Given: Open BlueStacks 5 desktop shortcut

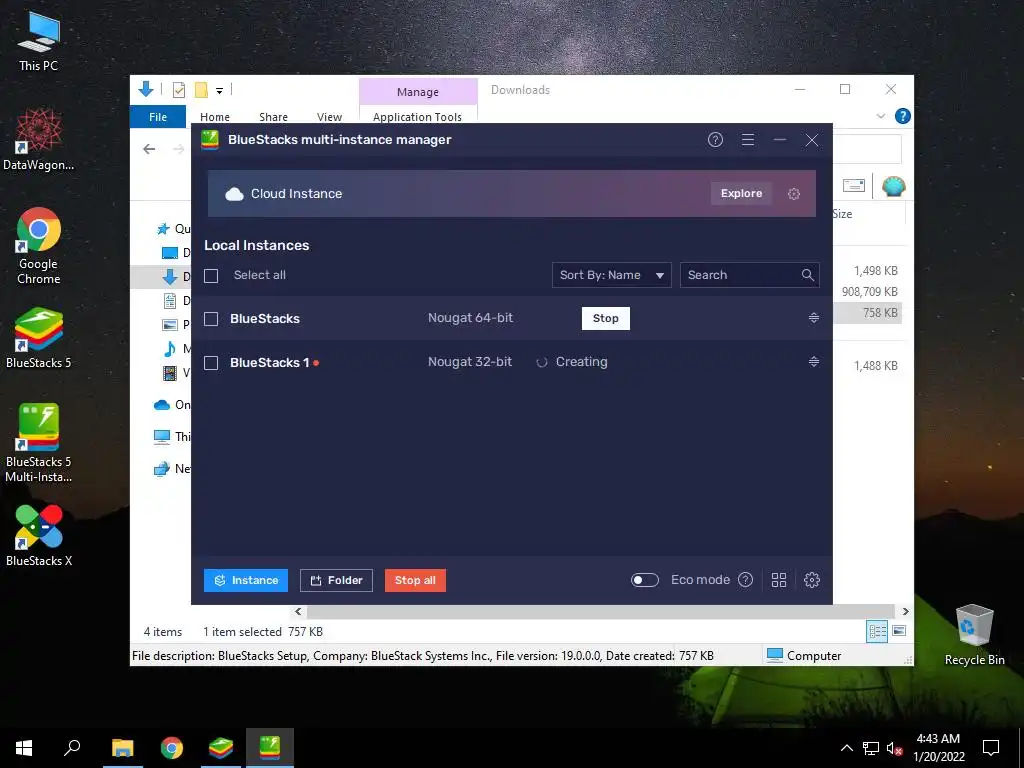Looking at the screenshot, I should 39,339.
